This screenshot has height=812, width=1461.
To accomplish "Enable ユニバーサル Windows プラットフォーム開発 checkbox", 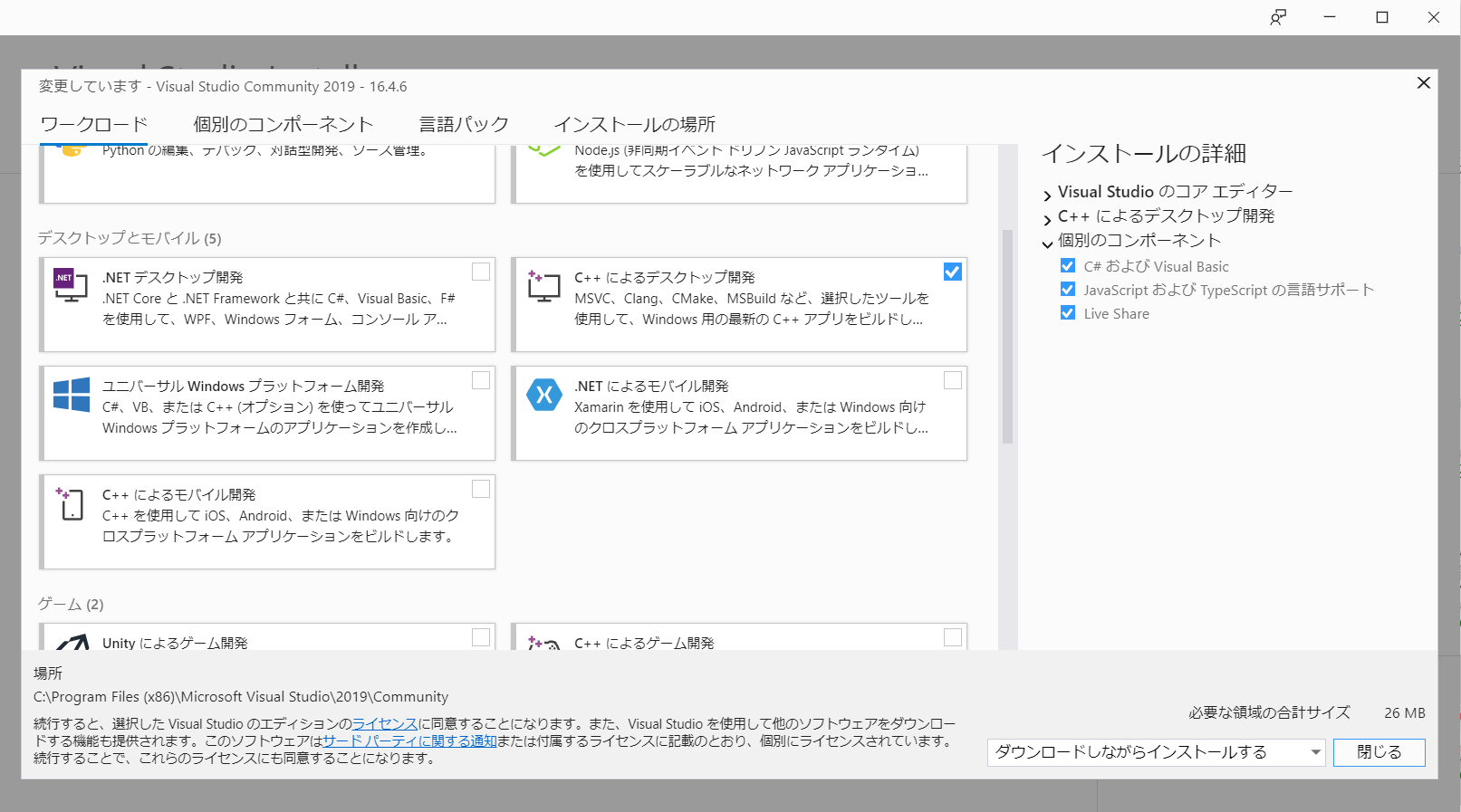I will pos(481,380).
